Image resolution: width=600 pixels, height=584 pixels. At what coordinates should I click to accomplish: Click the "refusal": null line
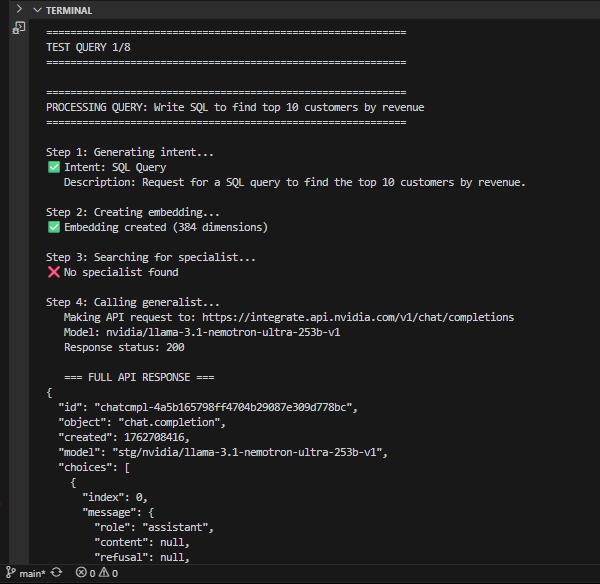point(142,557)
